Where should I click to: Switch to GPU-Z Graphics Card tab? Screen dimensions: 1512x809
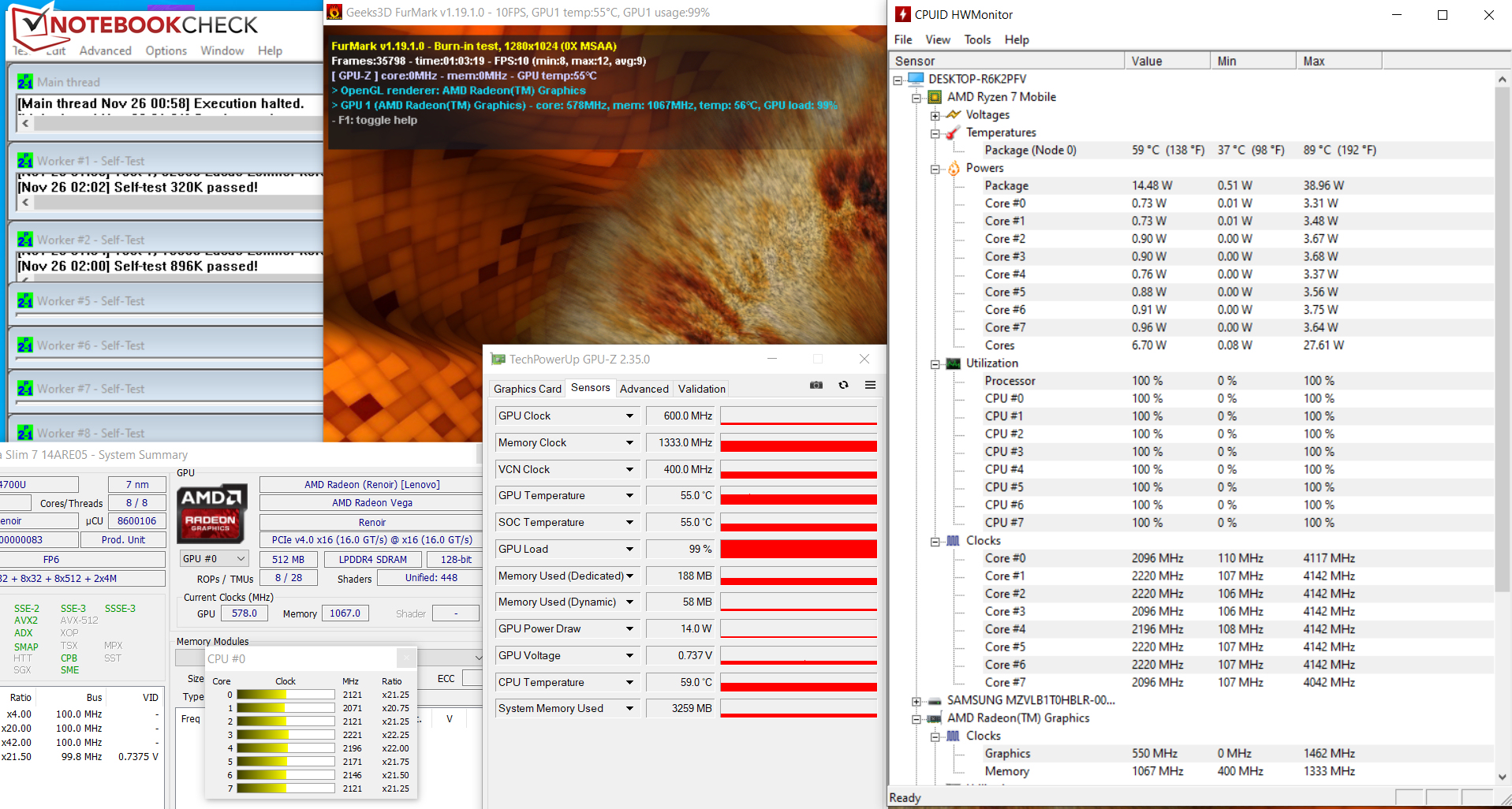pos(527,389)
